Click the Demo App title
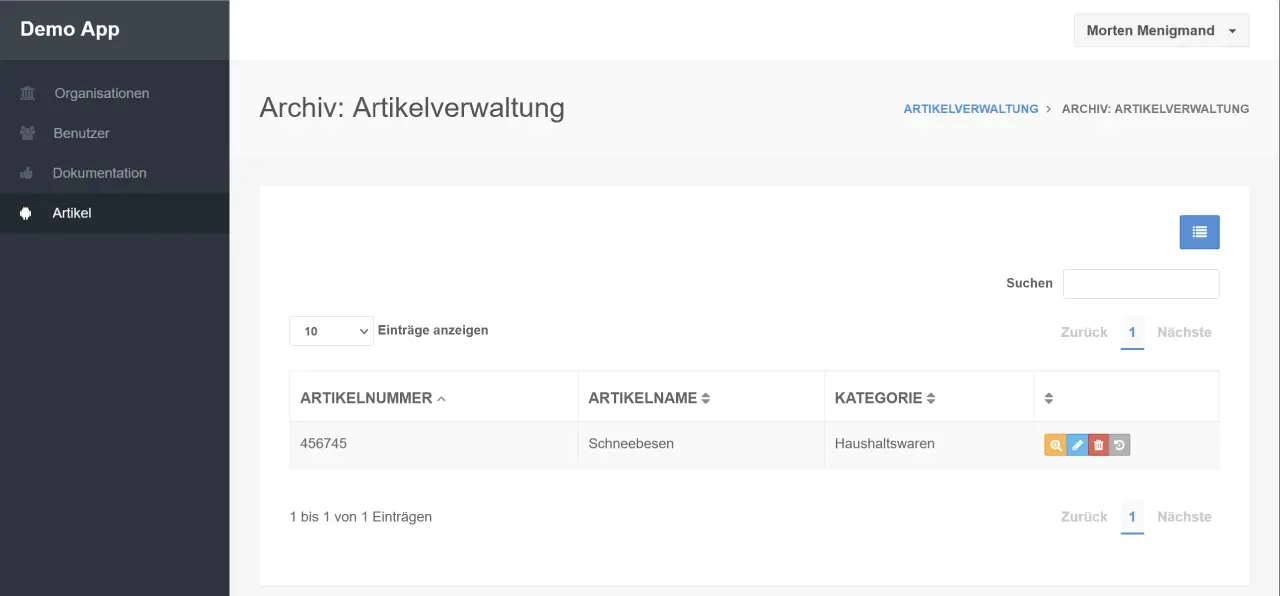 (x=70, y=29)
